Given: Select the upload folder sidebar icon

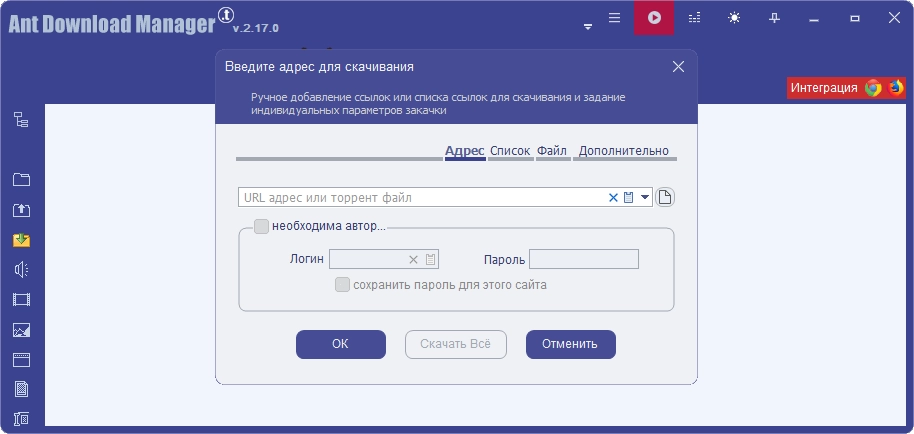Looking at the screenshot, I should 22,210.
